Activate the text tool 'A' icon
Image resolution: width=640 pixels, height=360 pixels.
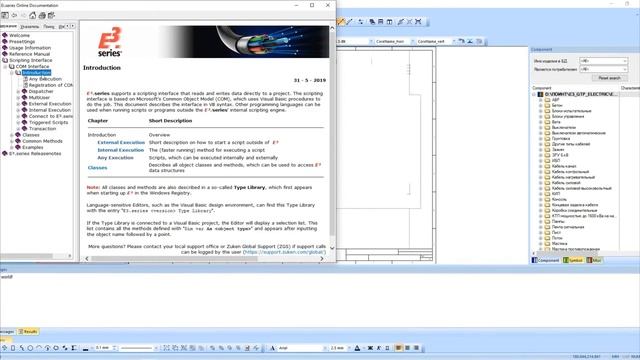(x=273, y=348)
